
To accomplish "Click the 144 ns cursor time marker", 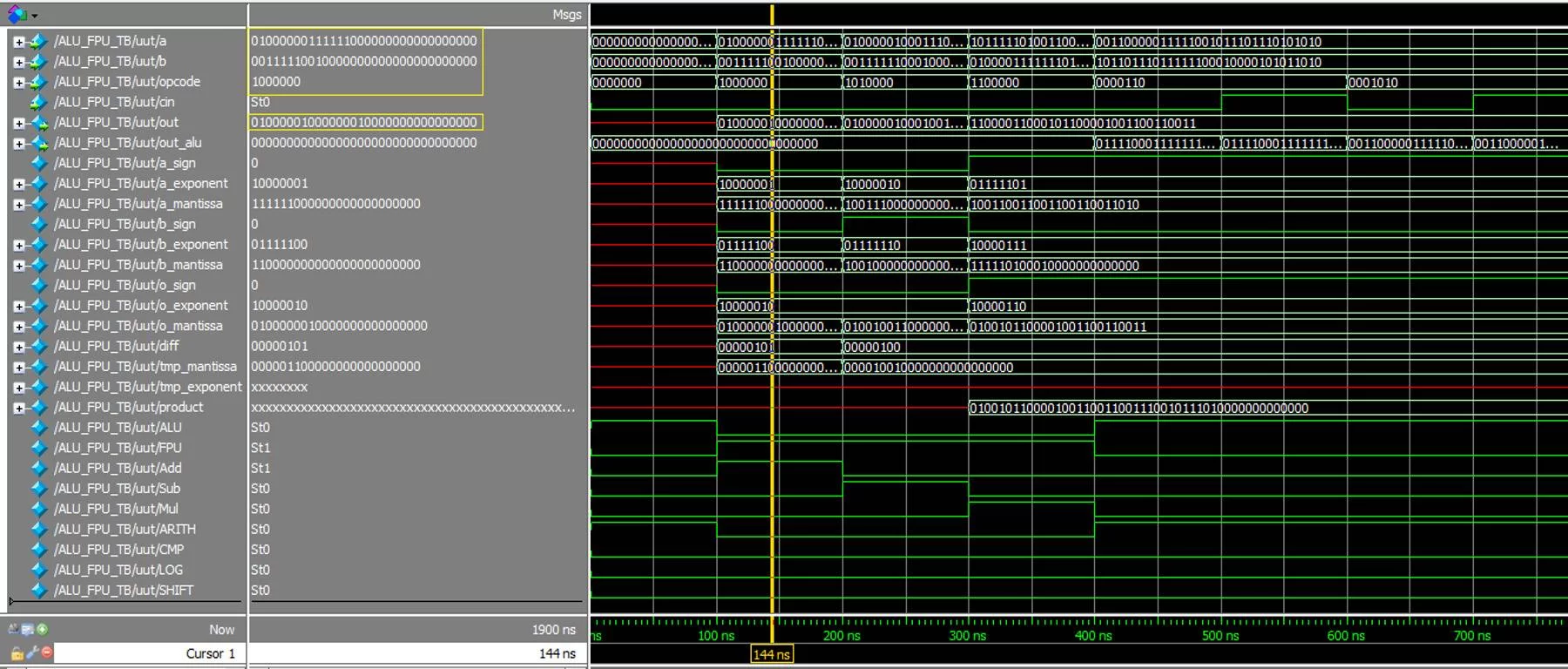I will pos(771,654).
